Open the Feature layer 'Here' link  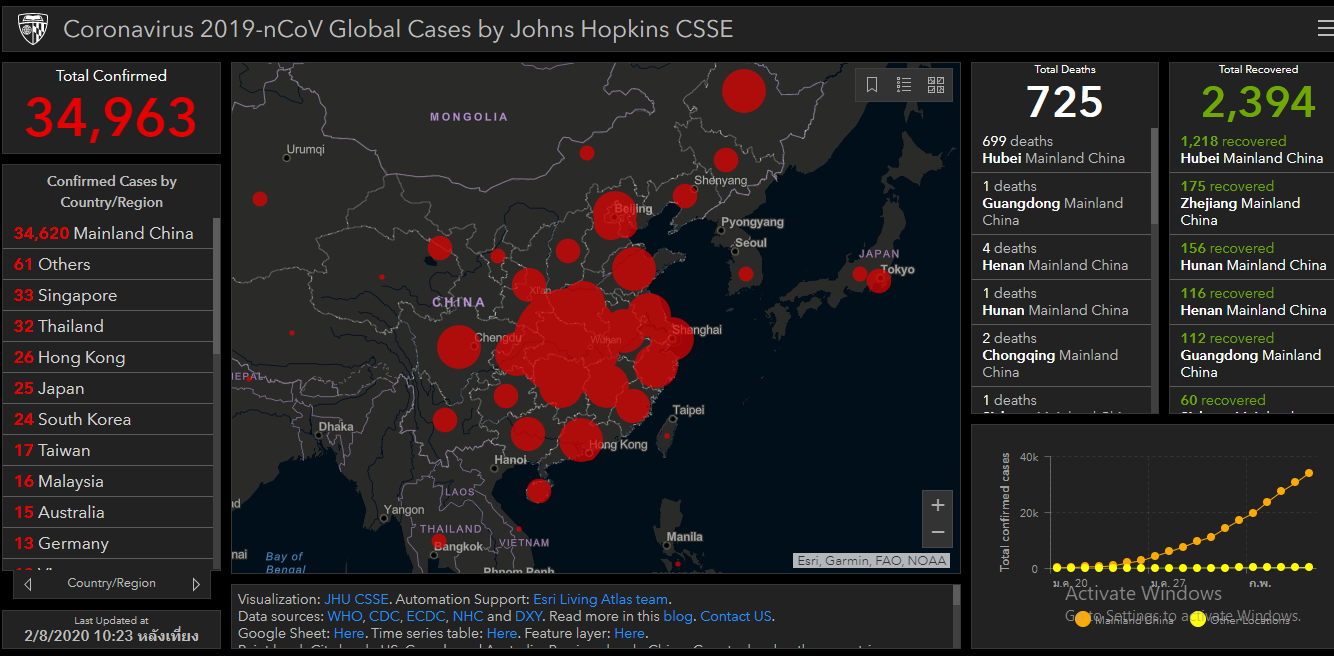tap(629, 633)
